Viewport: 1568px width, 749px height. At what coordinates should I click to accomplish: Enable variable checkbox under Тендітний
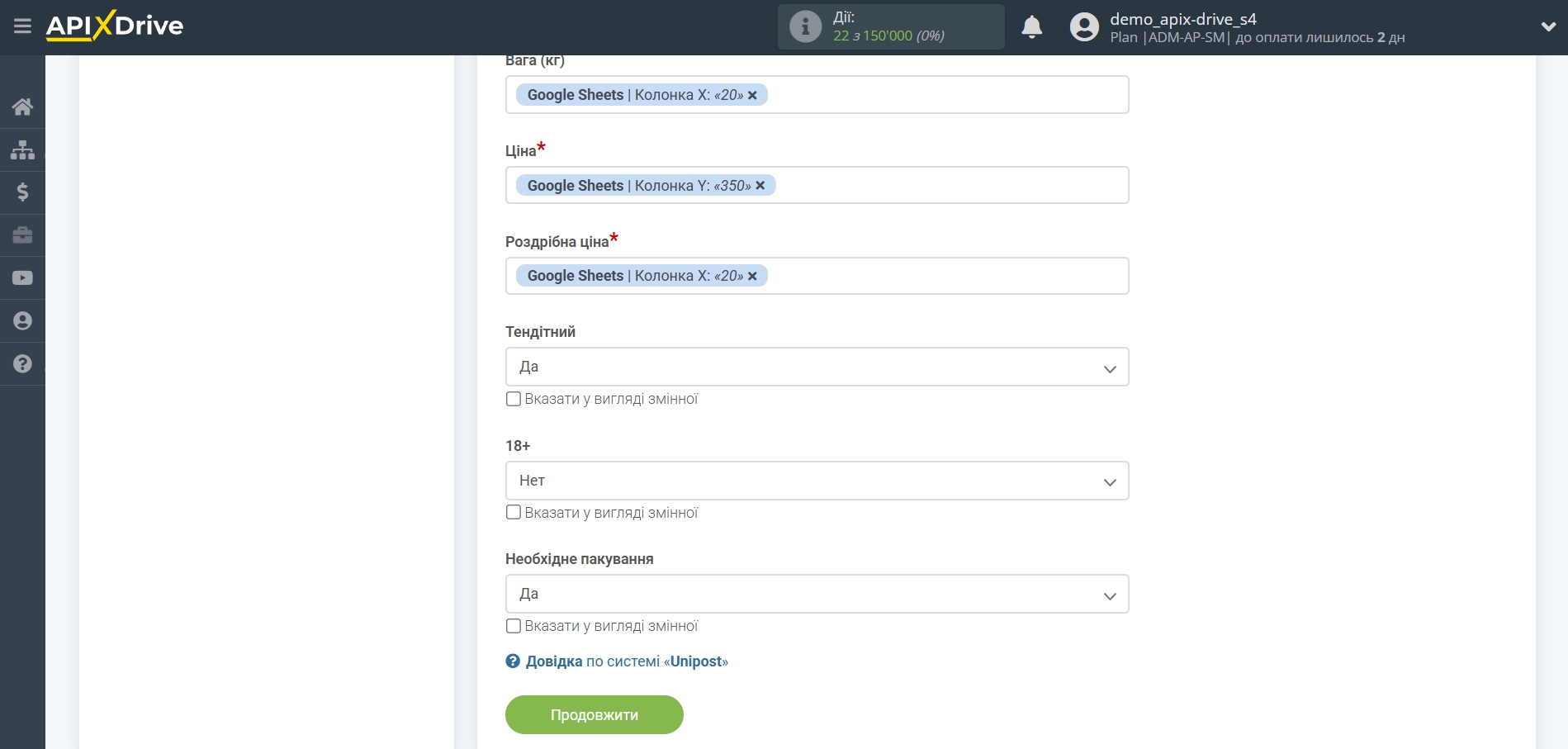(514, 399)
